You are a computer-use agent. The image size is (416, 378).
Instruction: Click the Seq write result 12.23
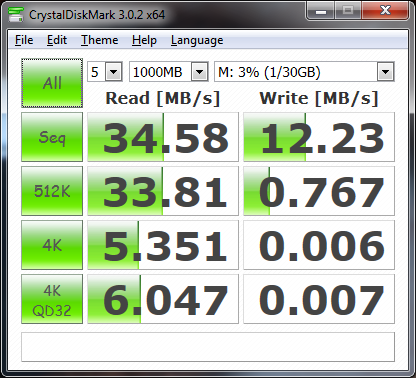319,137
